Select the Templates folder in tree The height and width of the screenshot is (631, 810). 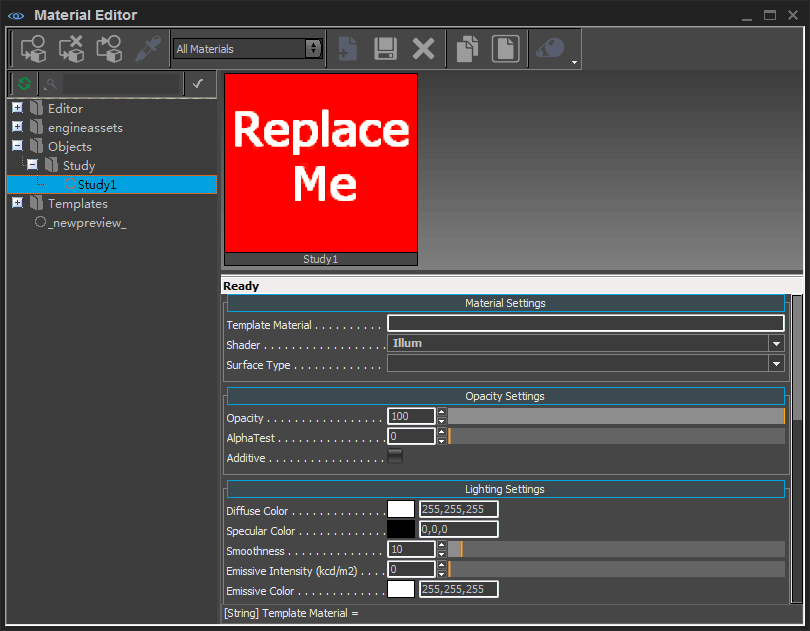click(77, 203)
